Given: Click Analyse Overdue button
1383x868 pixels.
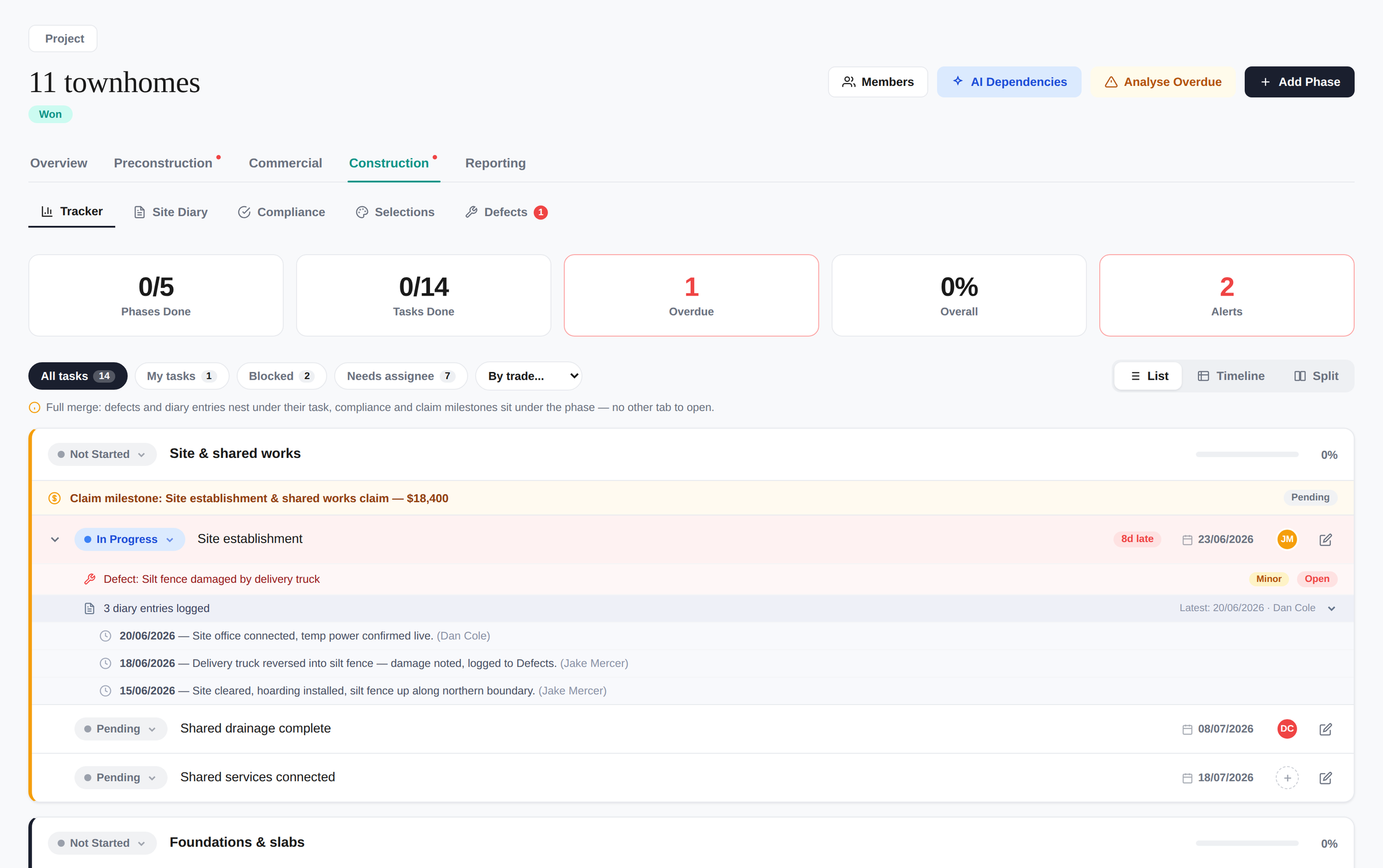Looking at the screenshot, I should 1163,82.
